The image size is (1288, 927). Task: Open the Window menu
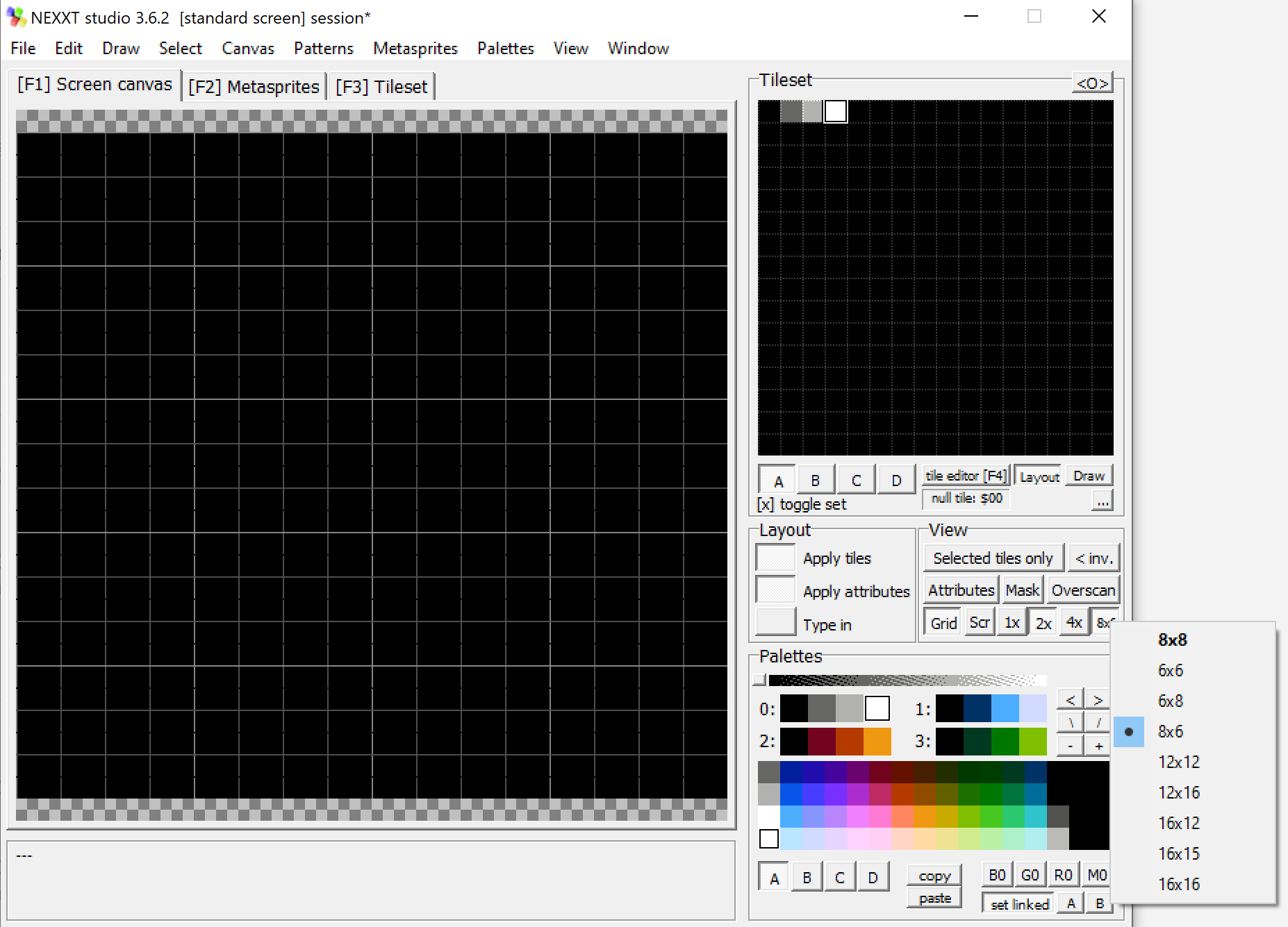pos(638,48)
